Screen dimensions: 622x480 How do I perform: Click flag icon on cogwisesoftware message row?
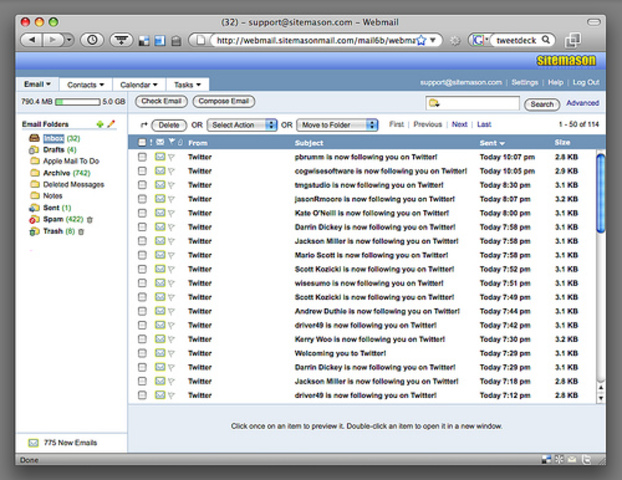pos(171,171)
